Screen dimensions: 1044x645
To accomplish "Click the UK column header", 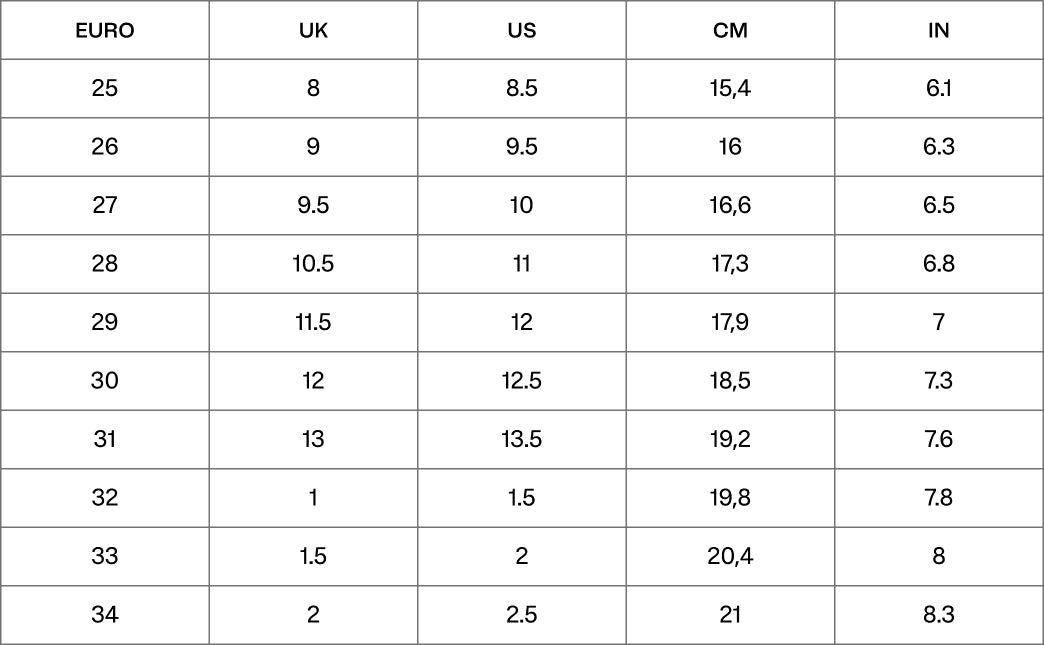I will coord(313,31).
